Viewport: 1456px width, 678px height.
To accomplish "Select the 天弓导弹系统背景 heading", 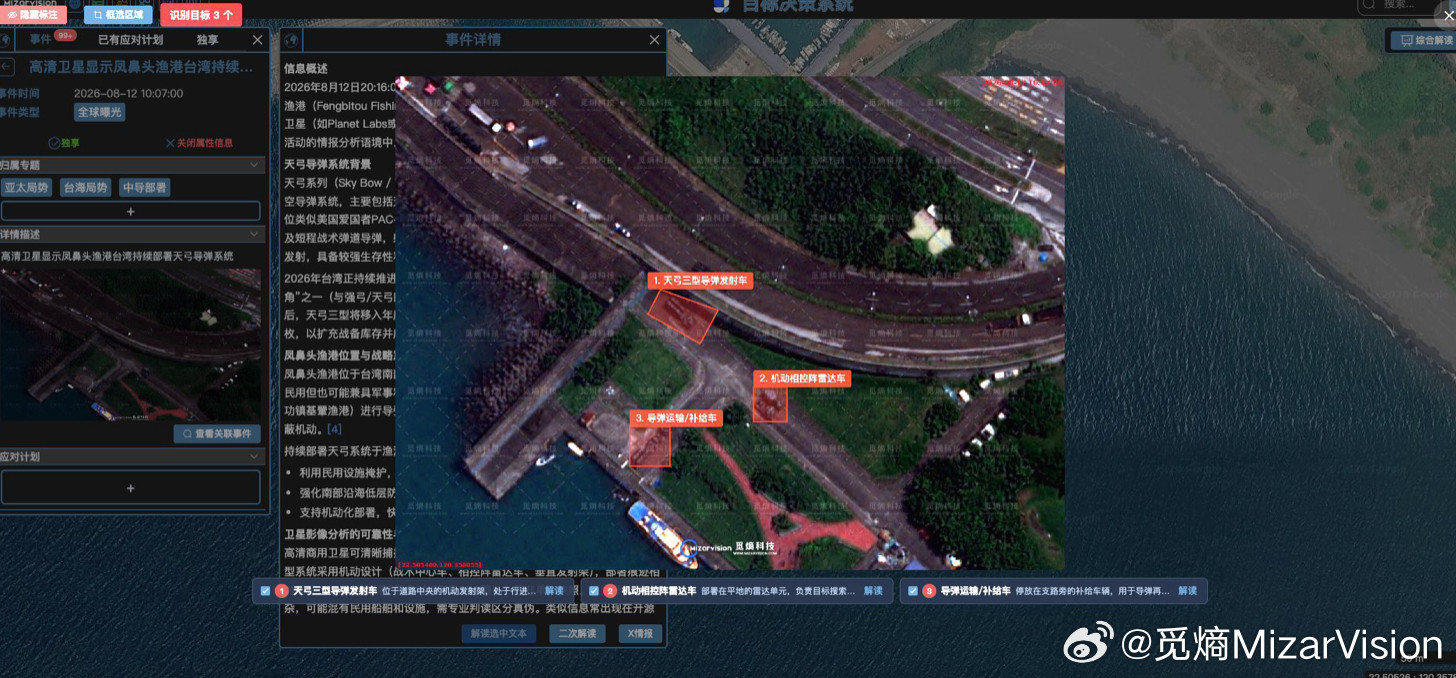I will tap(327, 163).
